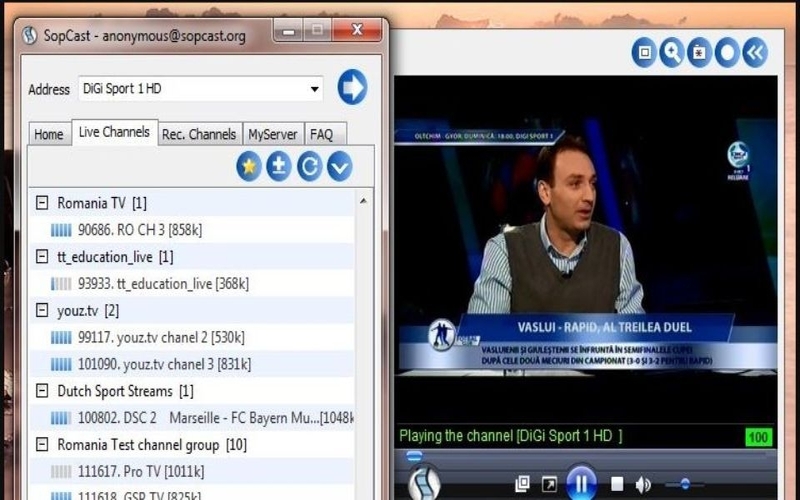Minimize the SopCast window
800x500 pixels.
[x=289, y=32]
